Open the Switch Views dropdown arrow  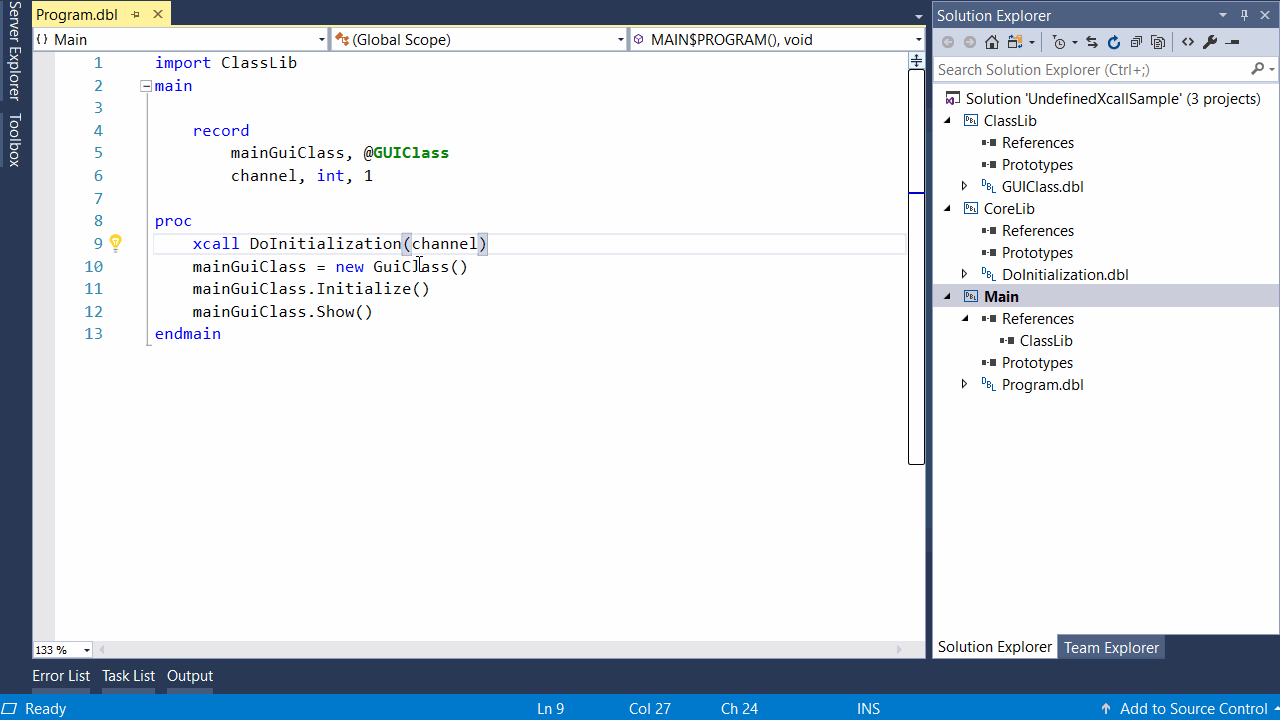[1032, 43]
